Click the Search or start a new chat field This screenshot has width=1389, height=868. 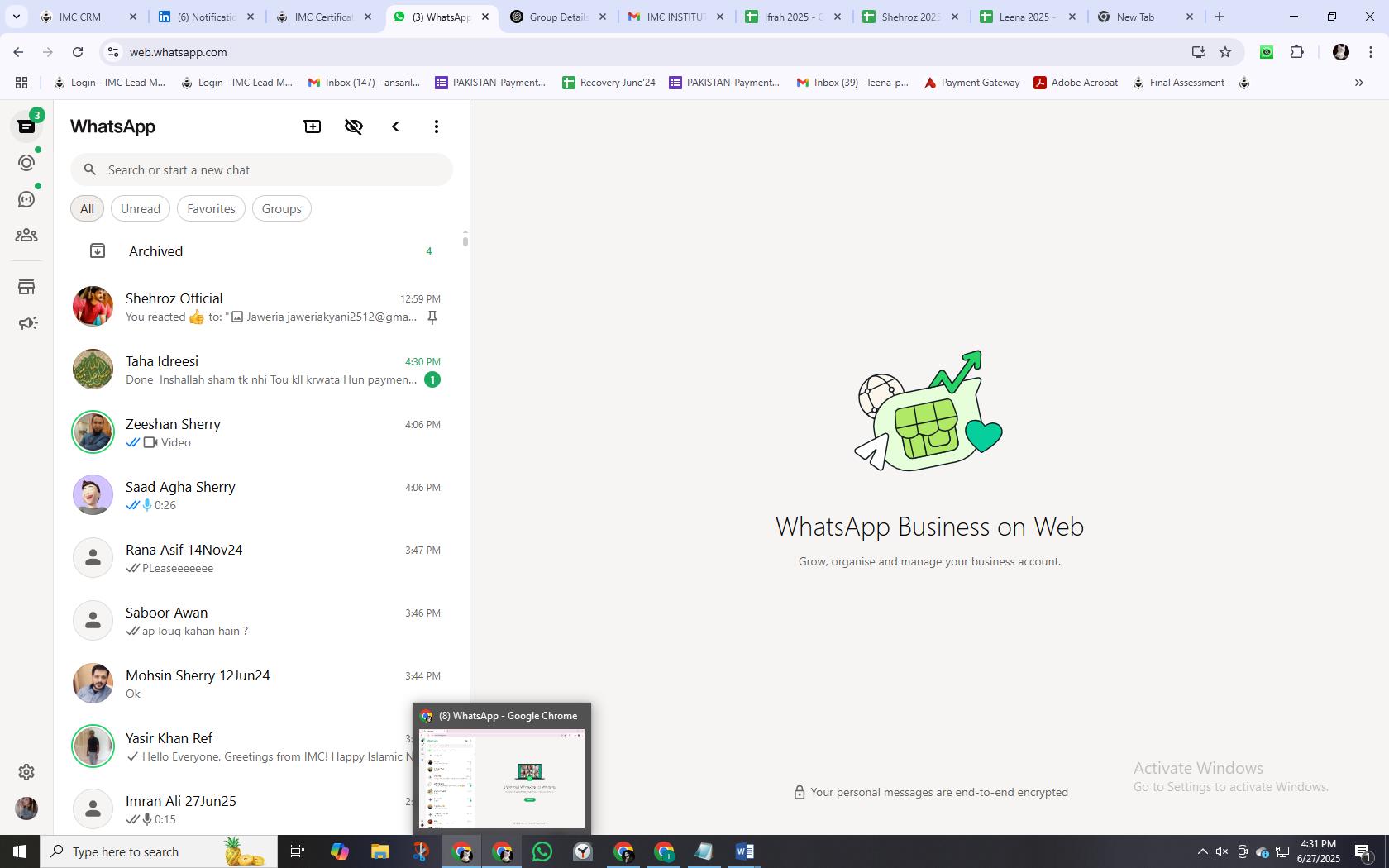pos(261,169)
